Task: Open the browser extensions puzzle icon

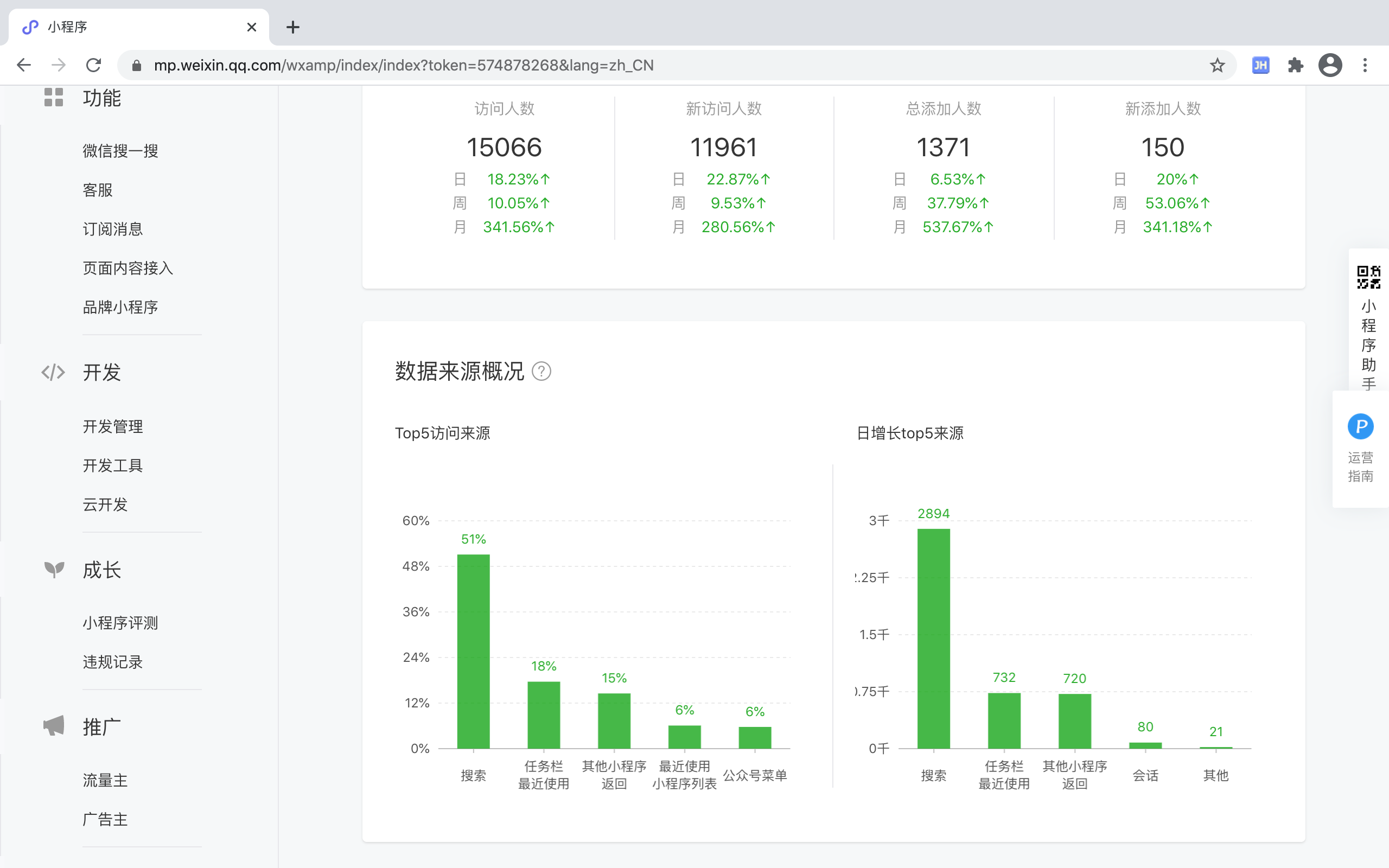Action: point(1296,66)
